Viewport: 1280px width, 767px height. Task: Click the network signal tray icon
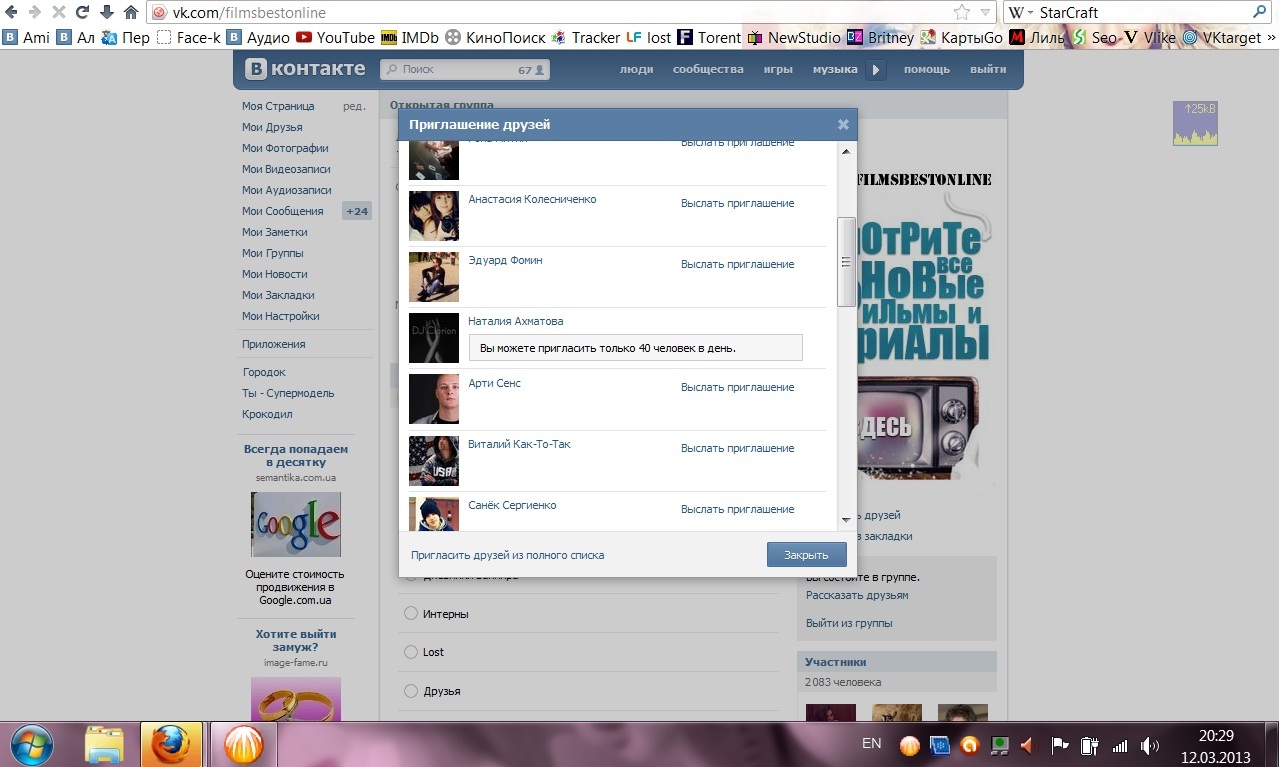coord(1120,745)
